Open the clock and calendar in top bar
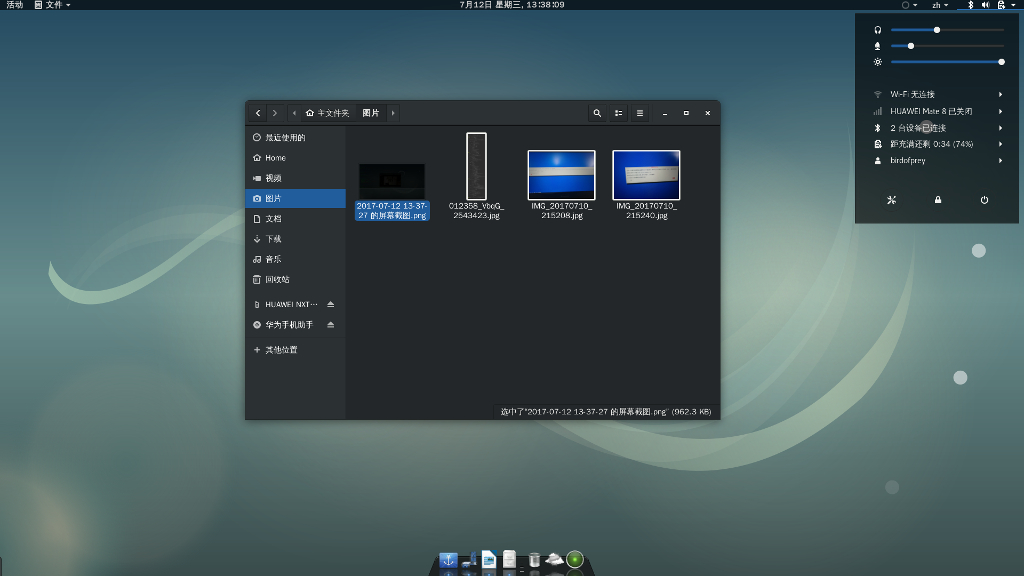This screenshot has width=1024, height=576. [x=512, y=5]
